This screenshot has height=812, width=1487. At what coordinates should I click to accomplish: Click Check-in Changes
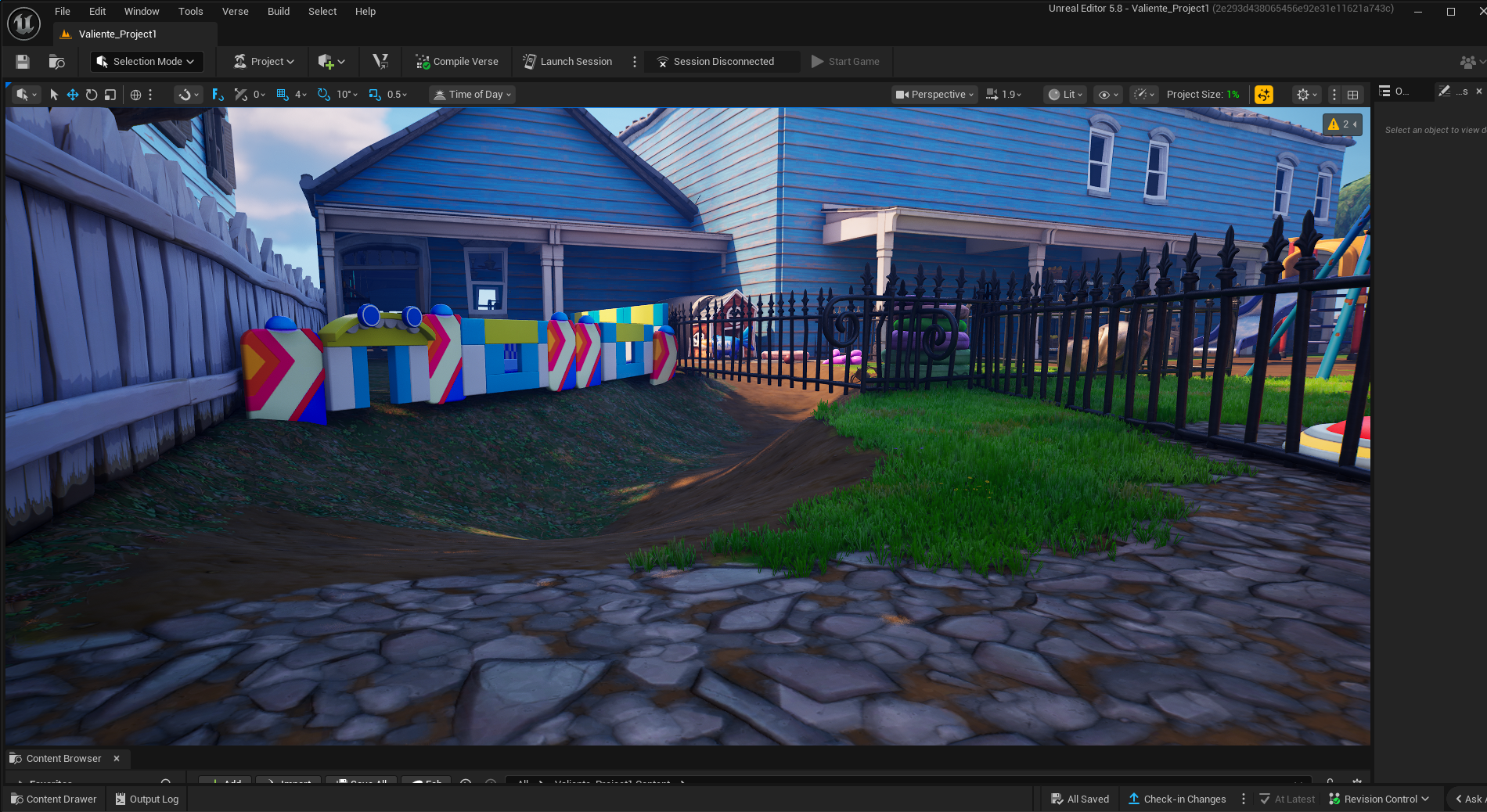pyautogui.click(x=1177, y=799)
